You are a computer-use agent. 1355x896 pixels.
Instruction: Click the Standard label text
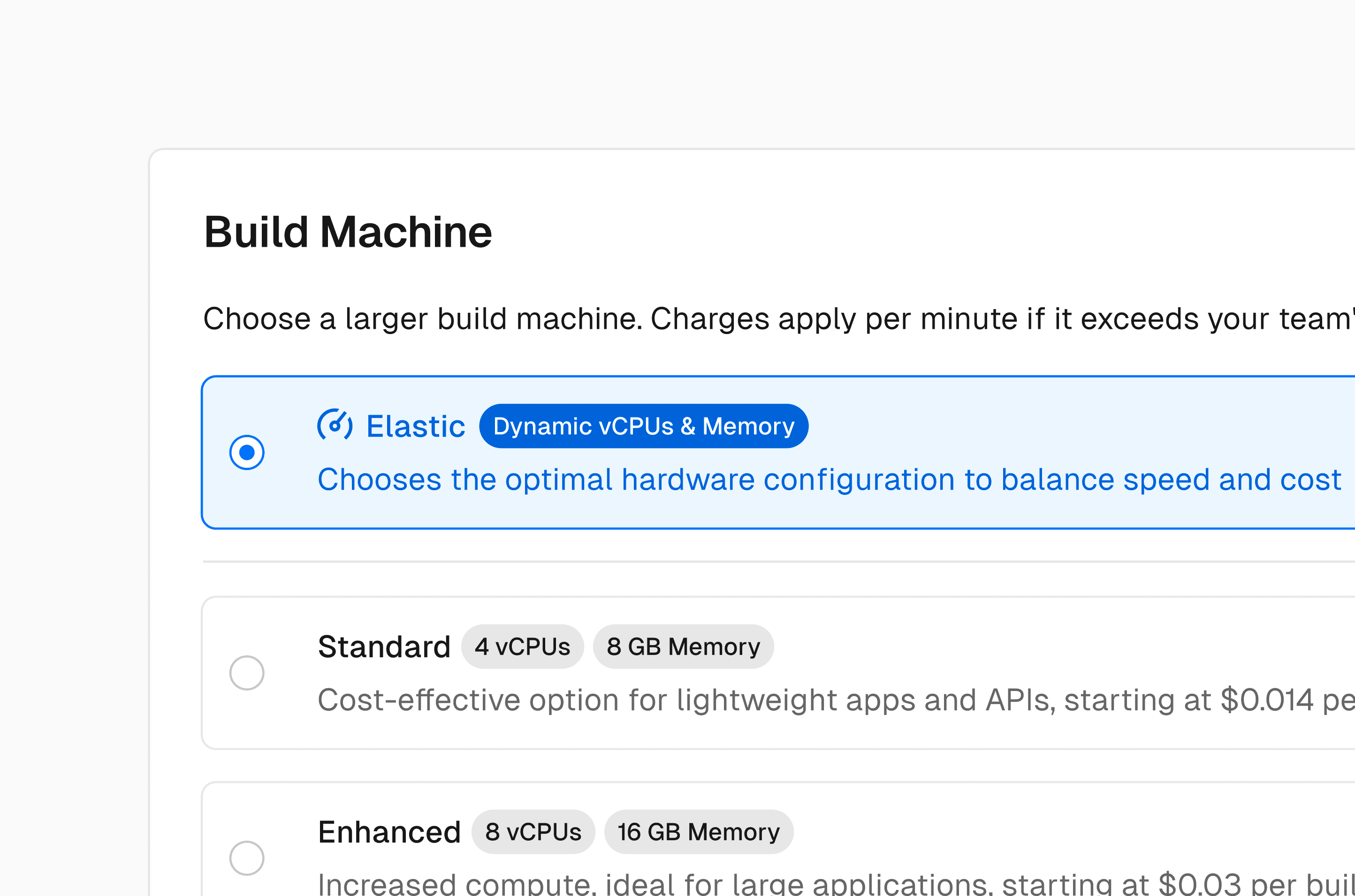point(384,646)
